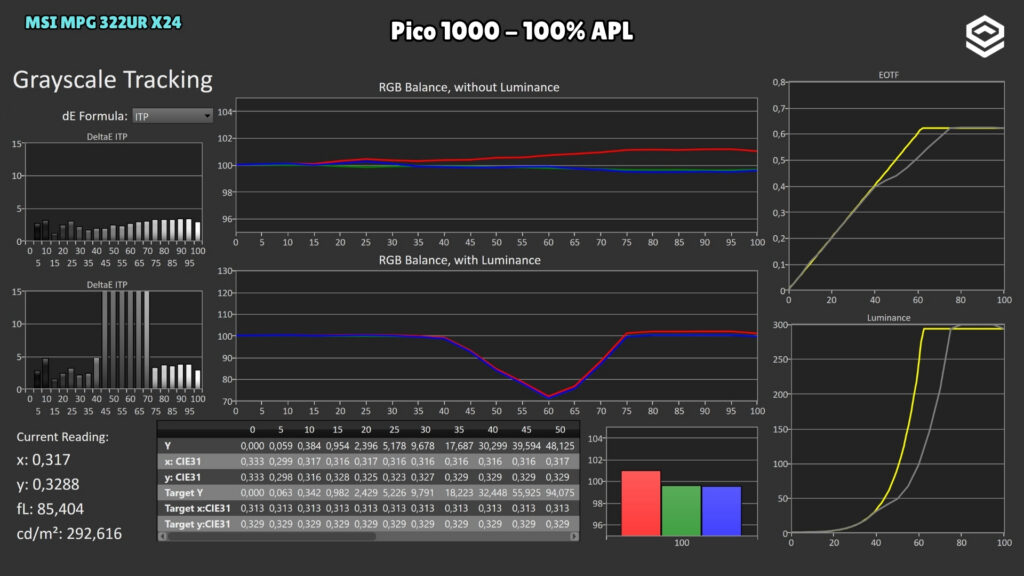Click the 'Luminance' chart title
The height and width of the screenshot is (576, 1024).
pos(888,318)
